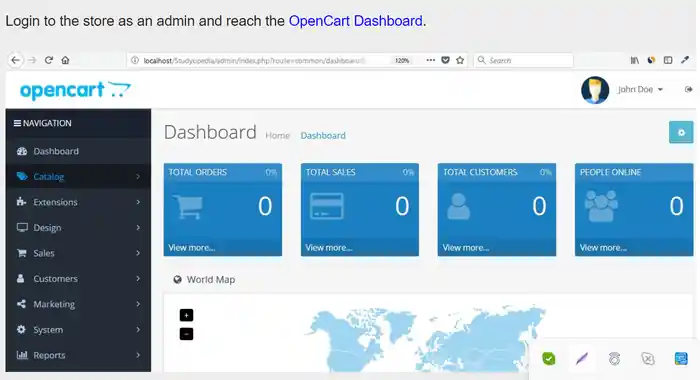Click the green shield checkmark tray icon
700x380 pixels.
click(x=549, y=359)
